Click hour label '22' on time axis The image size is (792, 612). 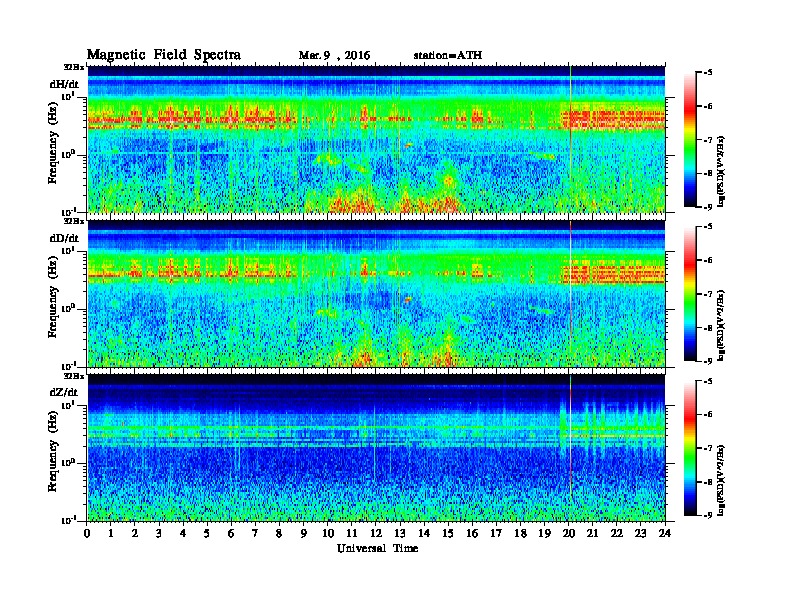point(617,534)
